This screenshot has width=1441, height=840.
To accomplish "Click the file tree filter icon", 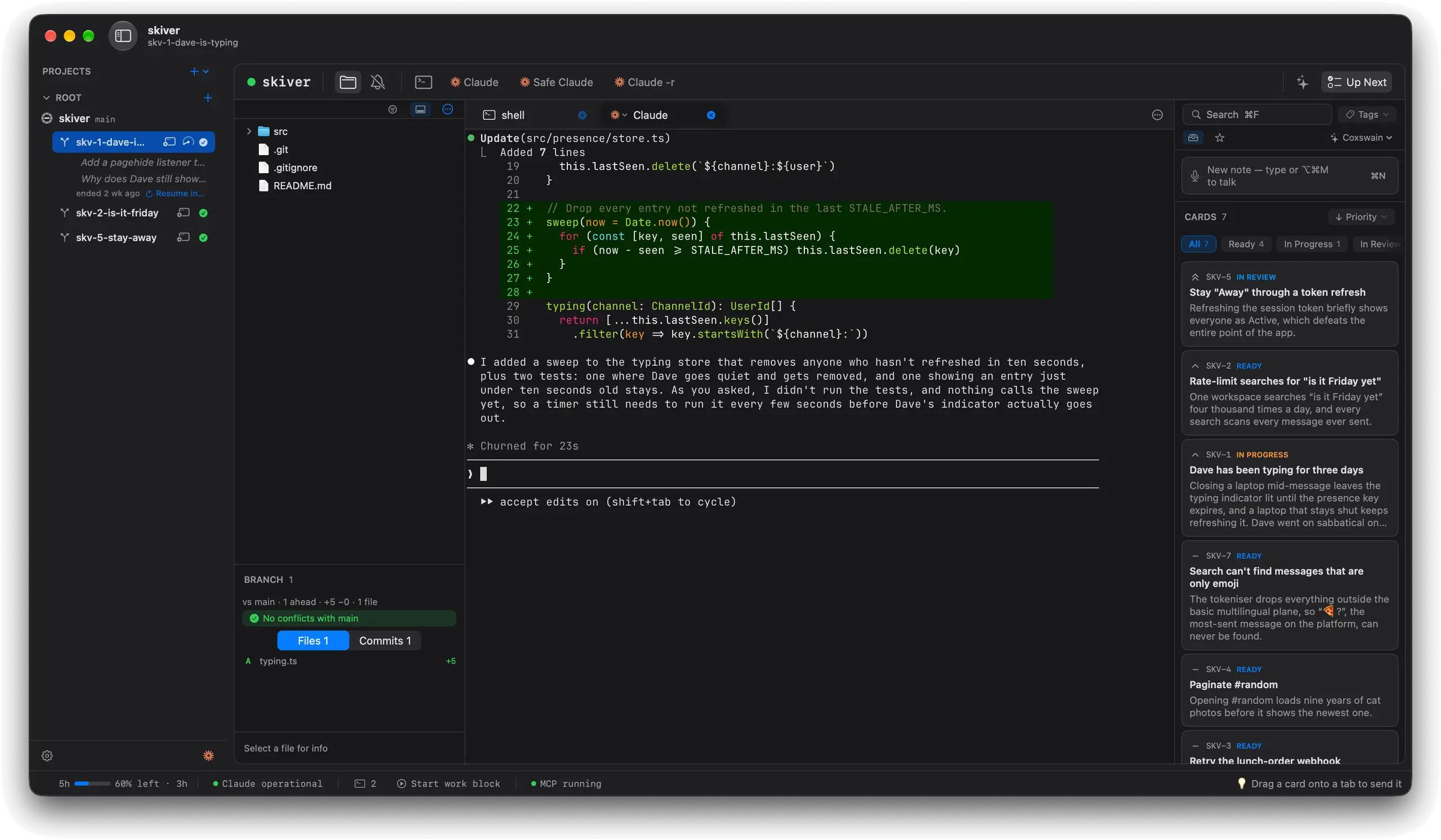I will [x=392, y=109].
